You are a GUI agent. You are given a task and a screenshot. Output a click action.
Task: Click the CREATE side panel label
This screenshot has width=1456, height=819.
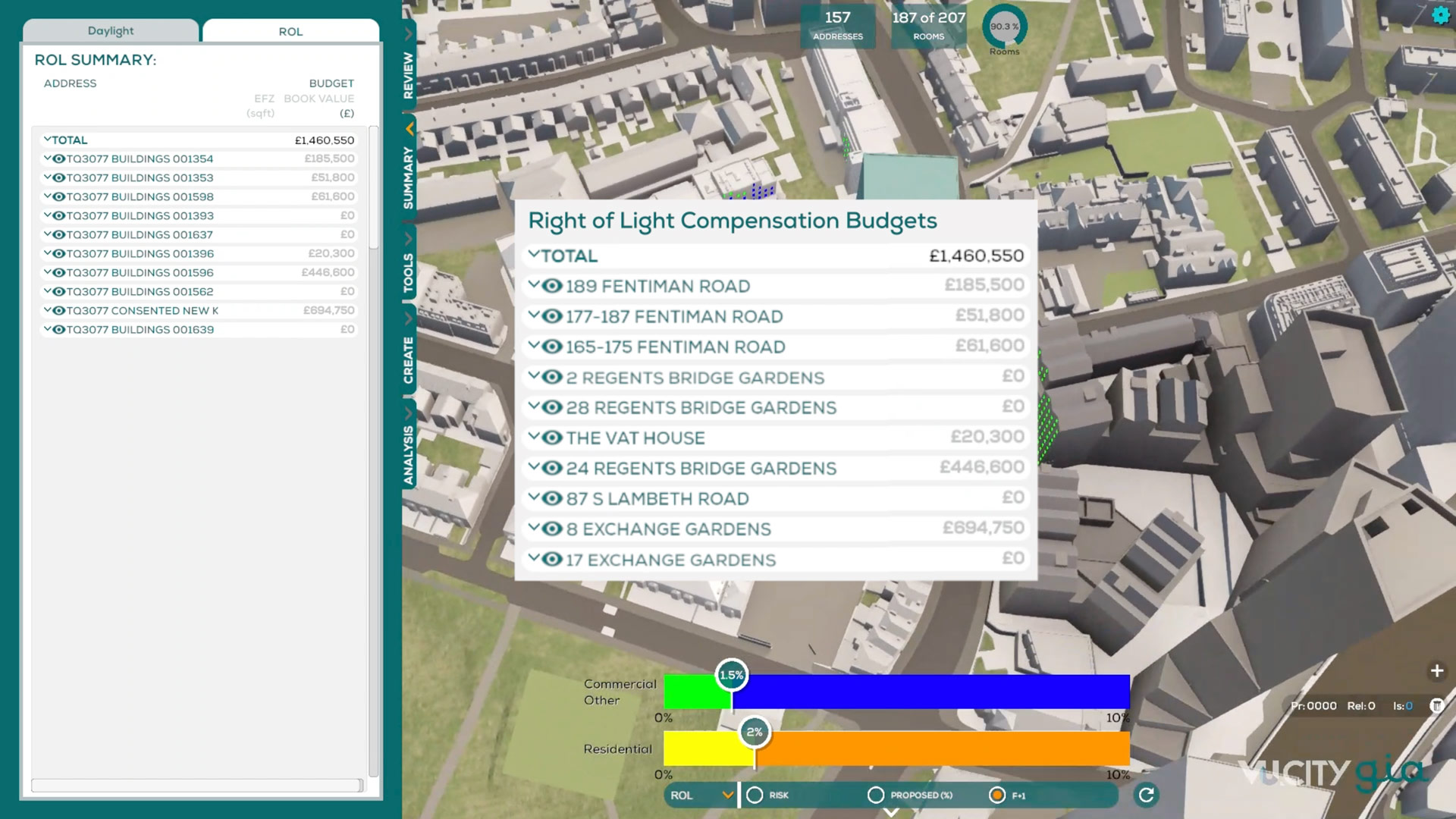tap(409, 360)
